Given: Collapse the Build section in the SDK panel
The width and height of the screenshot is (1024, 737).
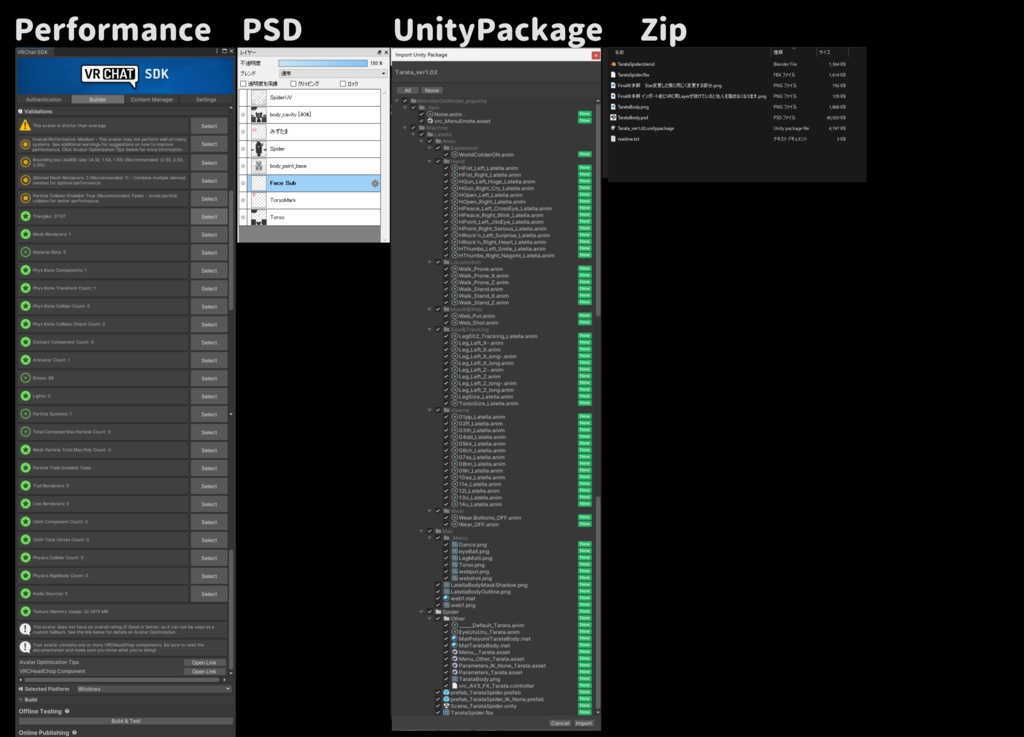Looking at the screenshot, I should 21,700.
